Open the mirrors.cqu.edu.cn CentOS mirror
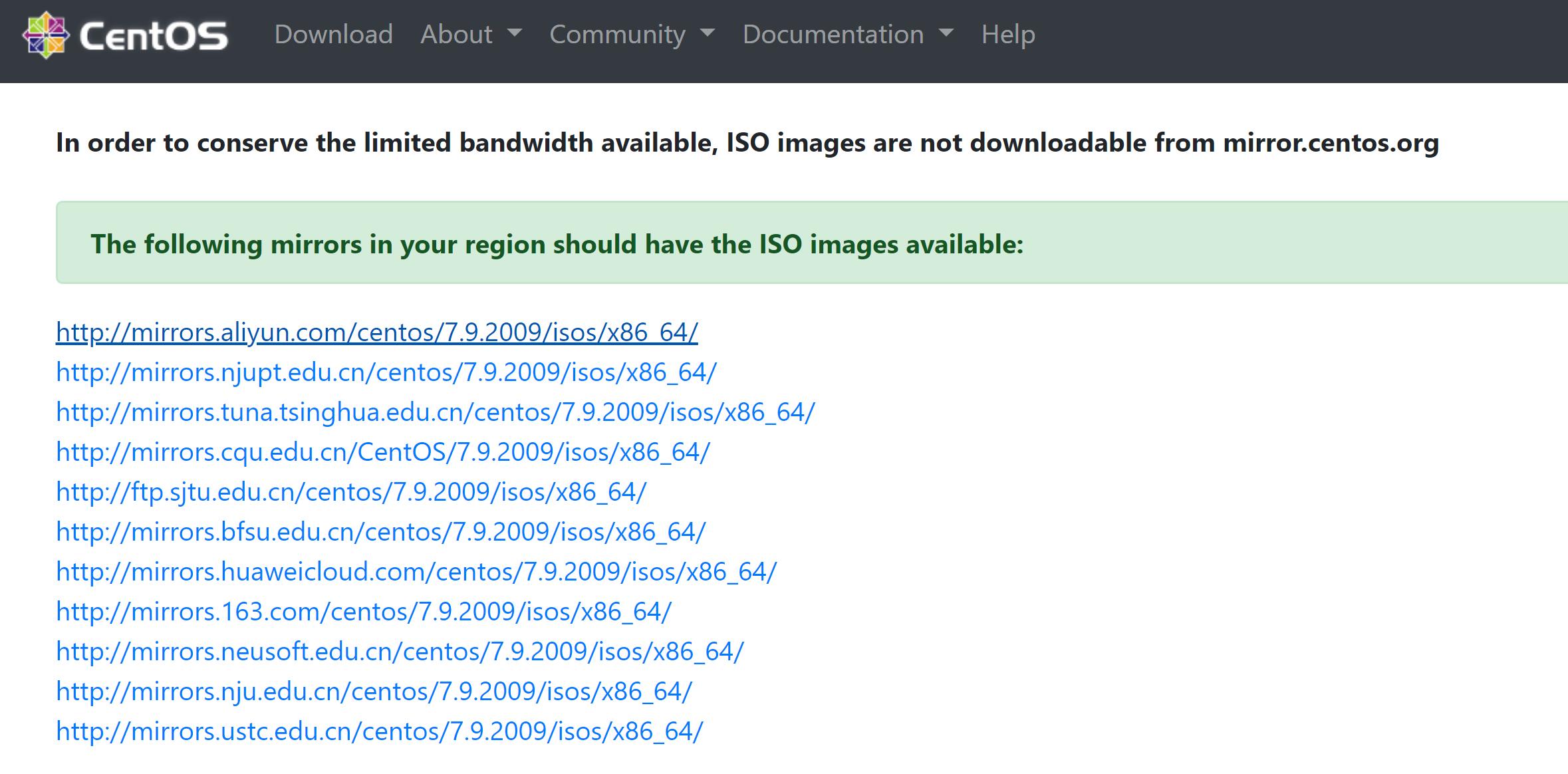This screenshot has height=774, width=1568. (x=382, y=451)
